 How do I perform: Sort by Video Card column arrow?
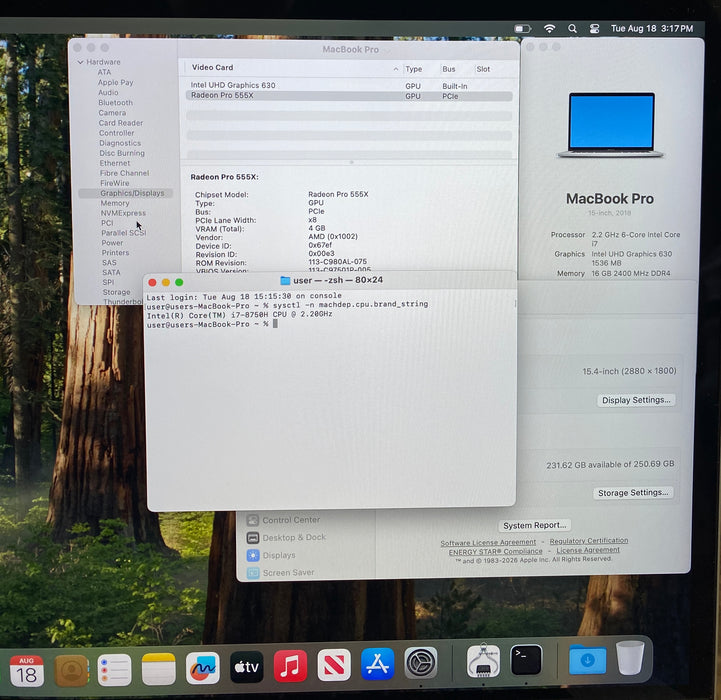coord(396,69)
